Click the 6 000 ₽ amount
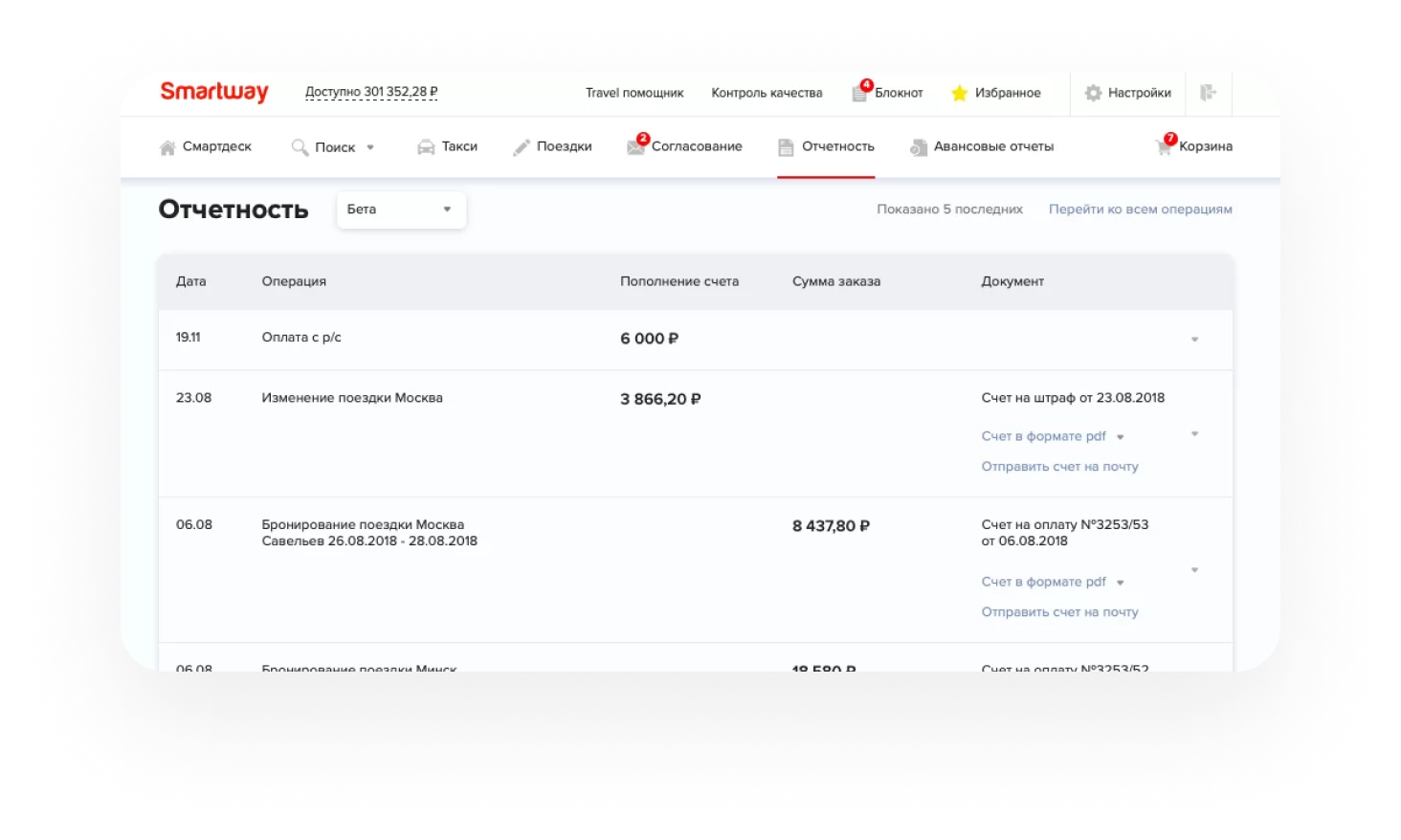Image resolution: width=1401 pixels, height=840 pixels. pyautogui.click(x=649, y=339)
